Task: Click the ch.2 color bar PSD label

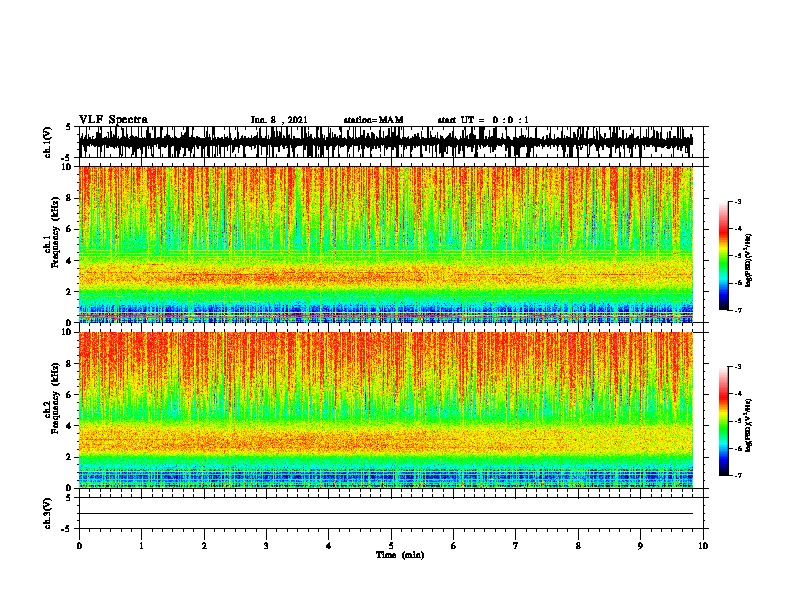Action: click(748, 425)
